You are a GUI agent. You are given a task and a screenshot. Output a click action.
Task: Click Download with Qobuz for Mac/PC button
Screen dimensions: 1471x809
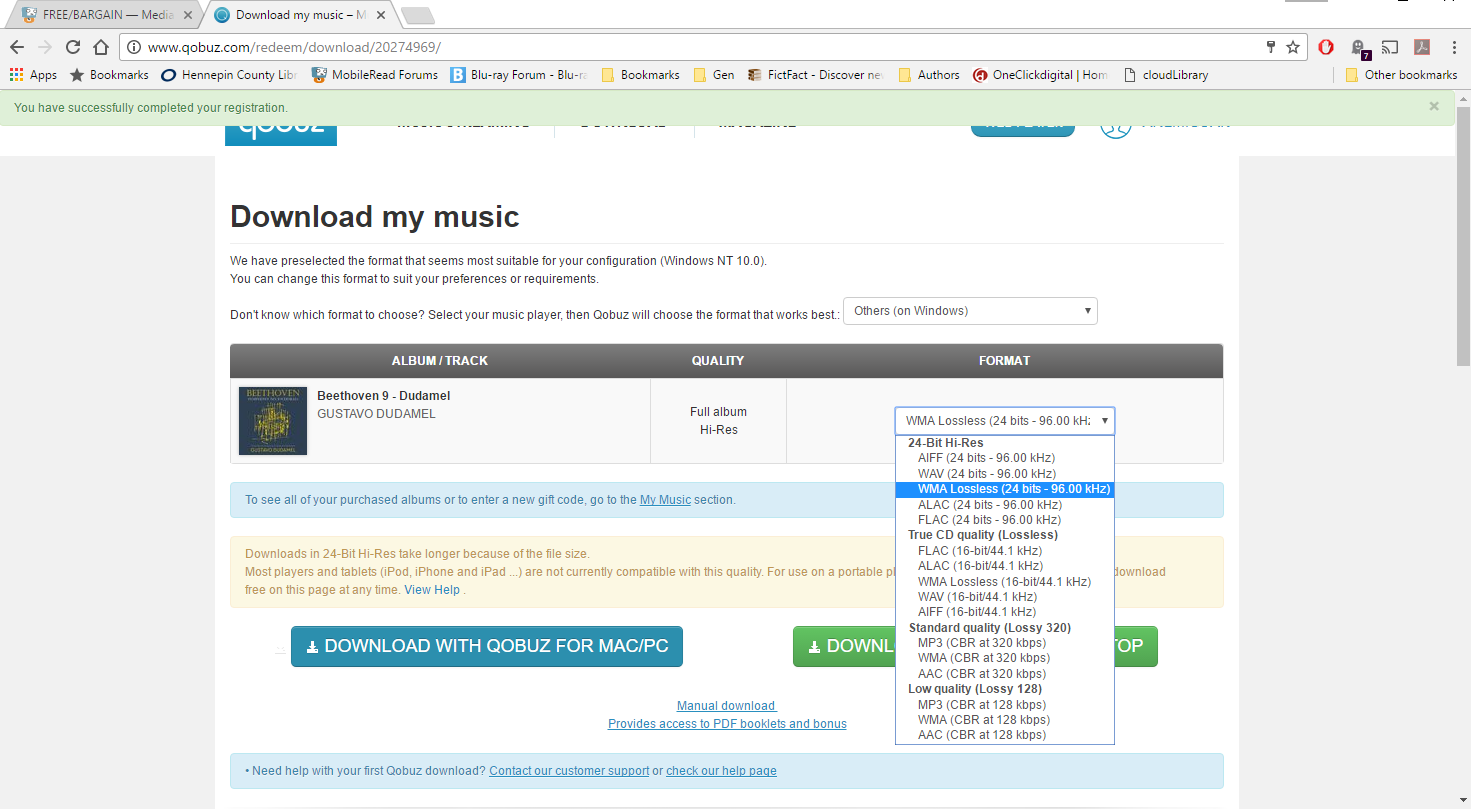point(487,646)
